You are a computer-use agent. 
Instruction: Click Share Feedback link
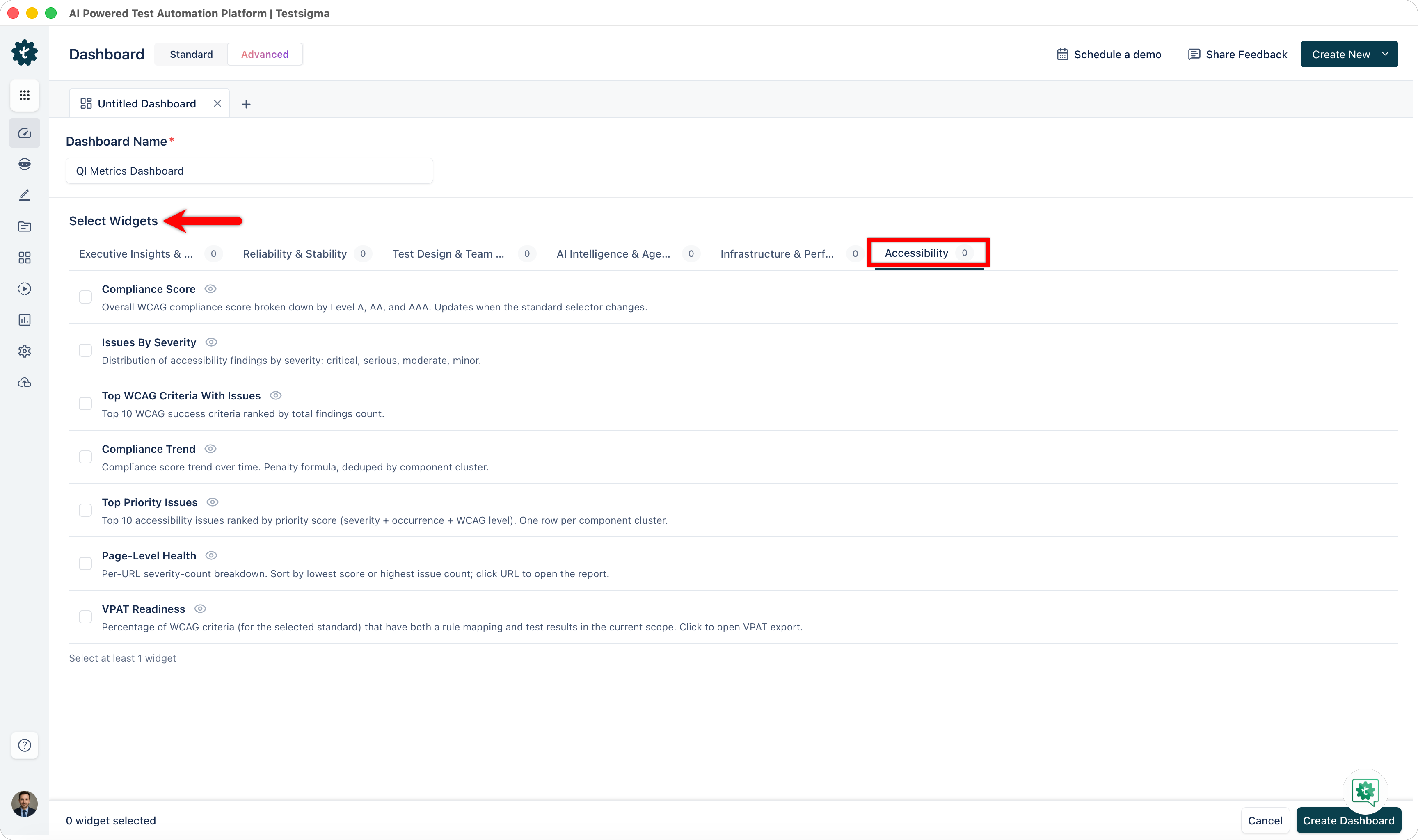[x=1237, y=54]
